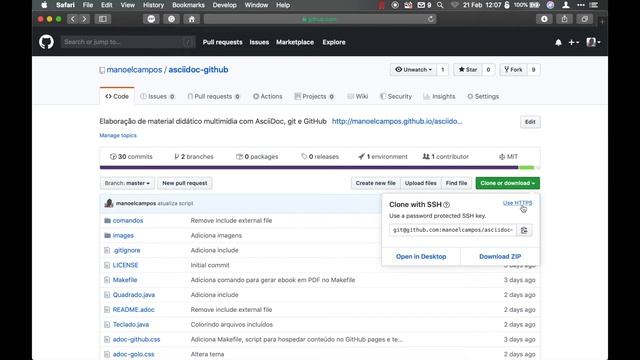
Task: Open the Apple menu
Action: [x=44, y=5]
